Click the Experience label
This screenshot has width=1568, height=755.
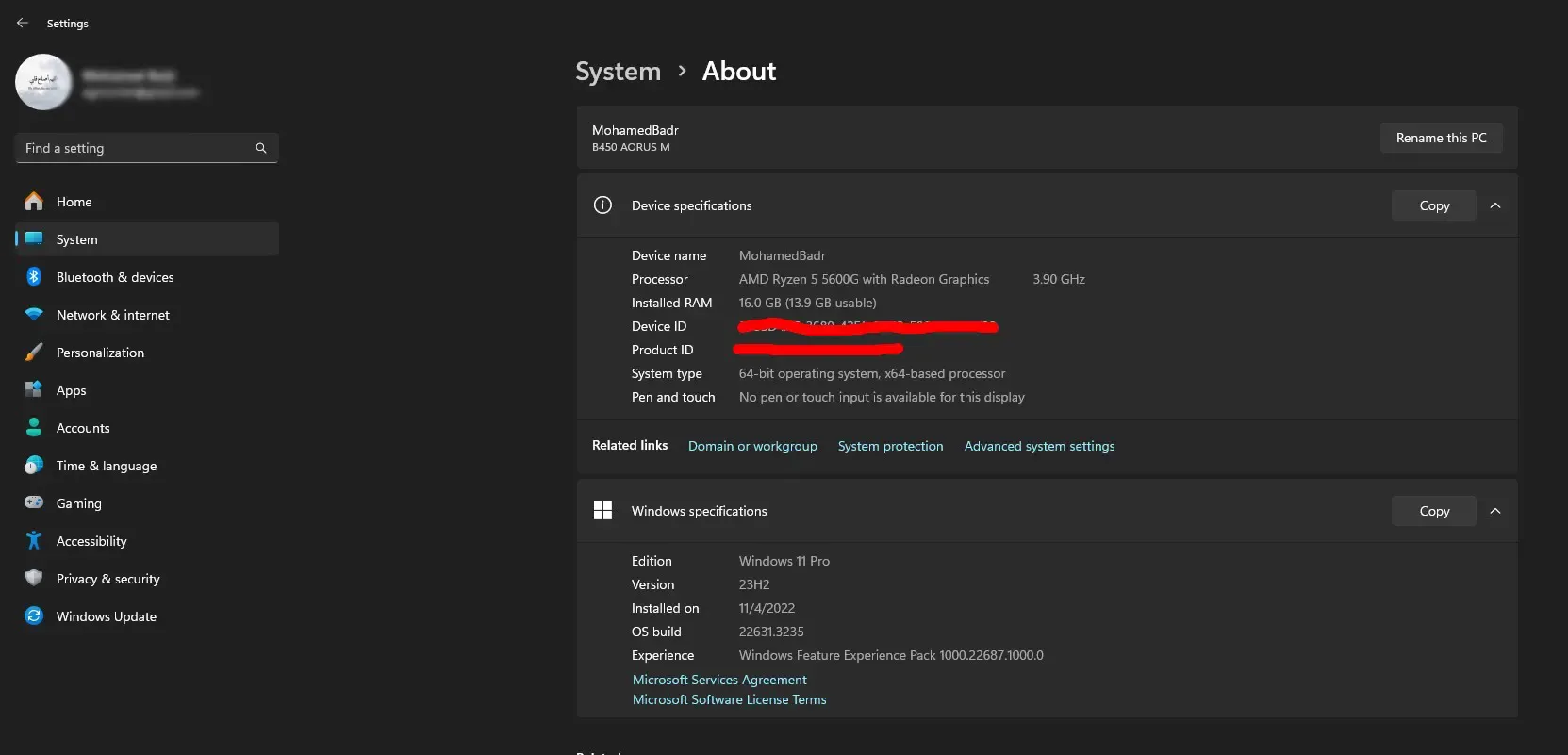click(663, 655)
